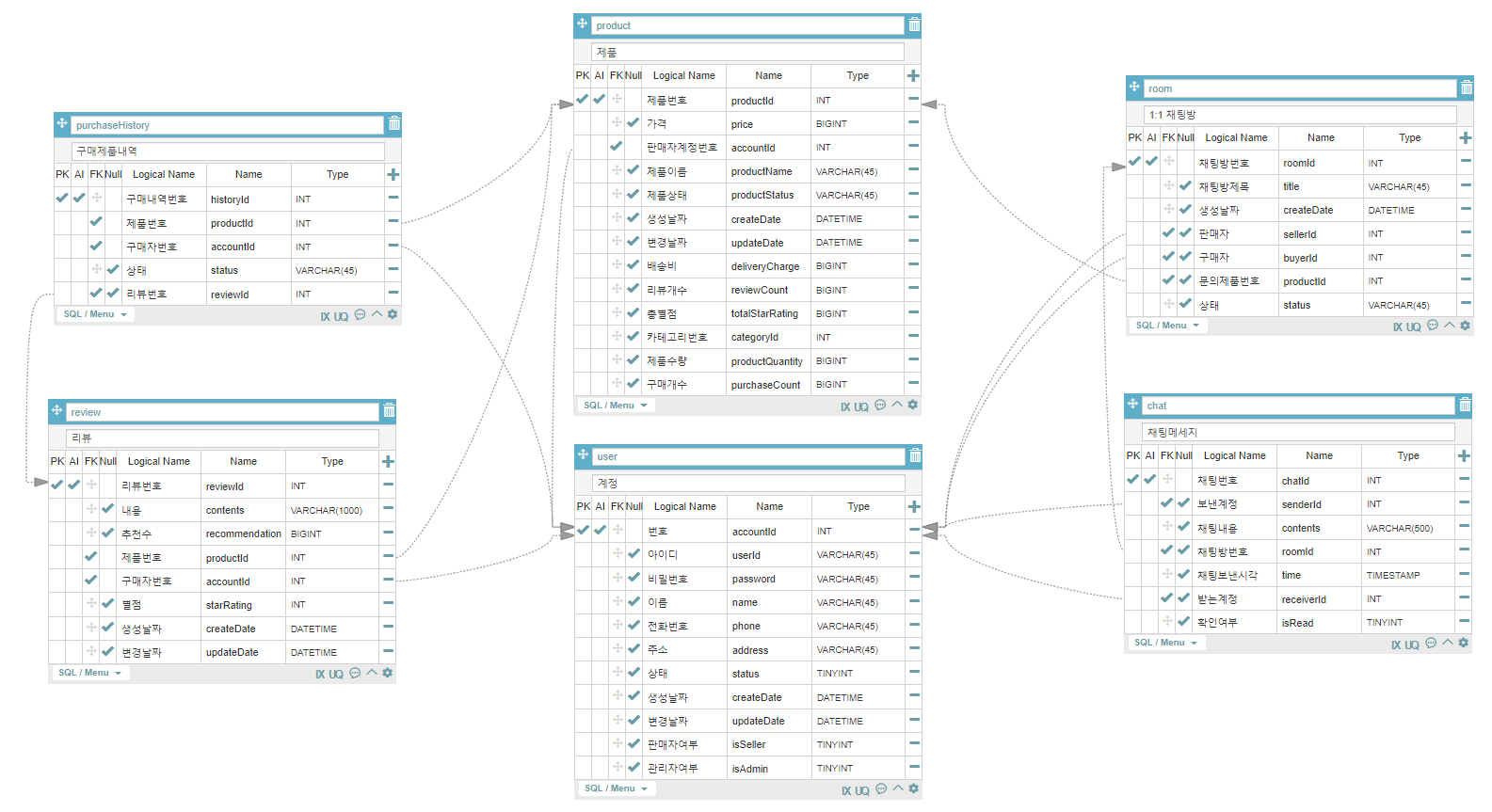This screenshot has width=1492, height=812.
Task: Collapse the chat table with the chevron
Action: point(1448,643)
